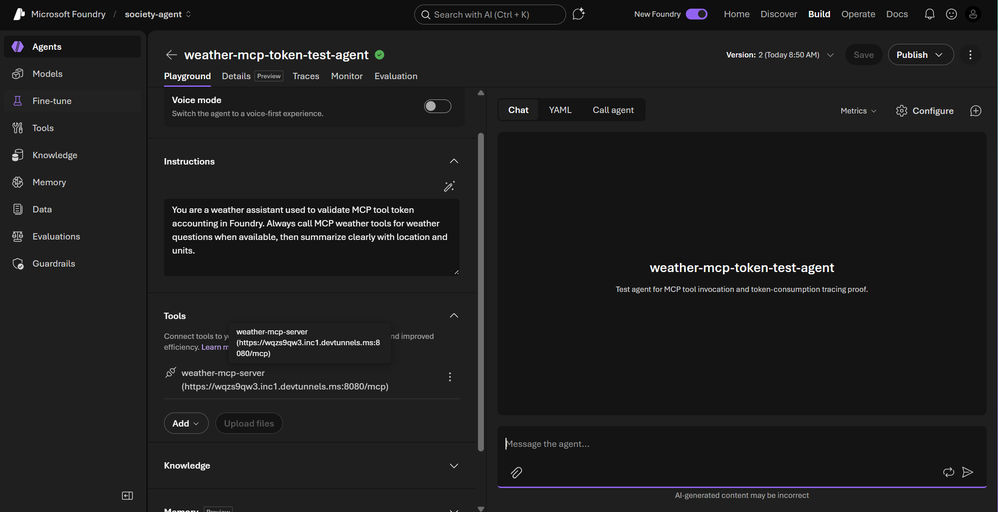Click the Knowledge sidebar icon

18,155
